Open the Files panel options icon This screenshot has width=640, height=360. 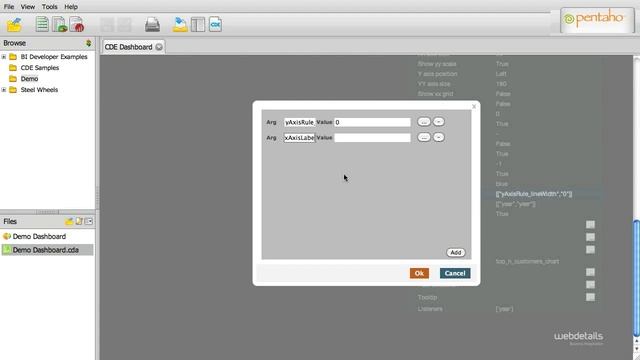pos(89,221)
